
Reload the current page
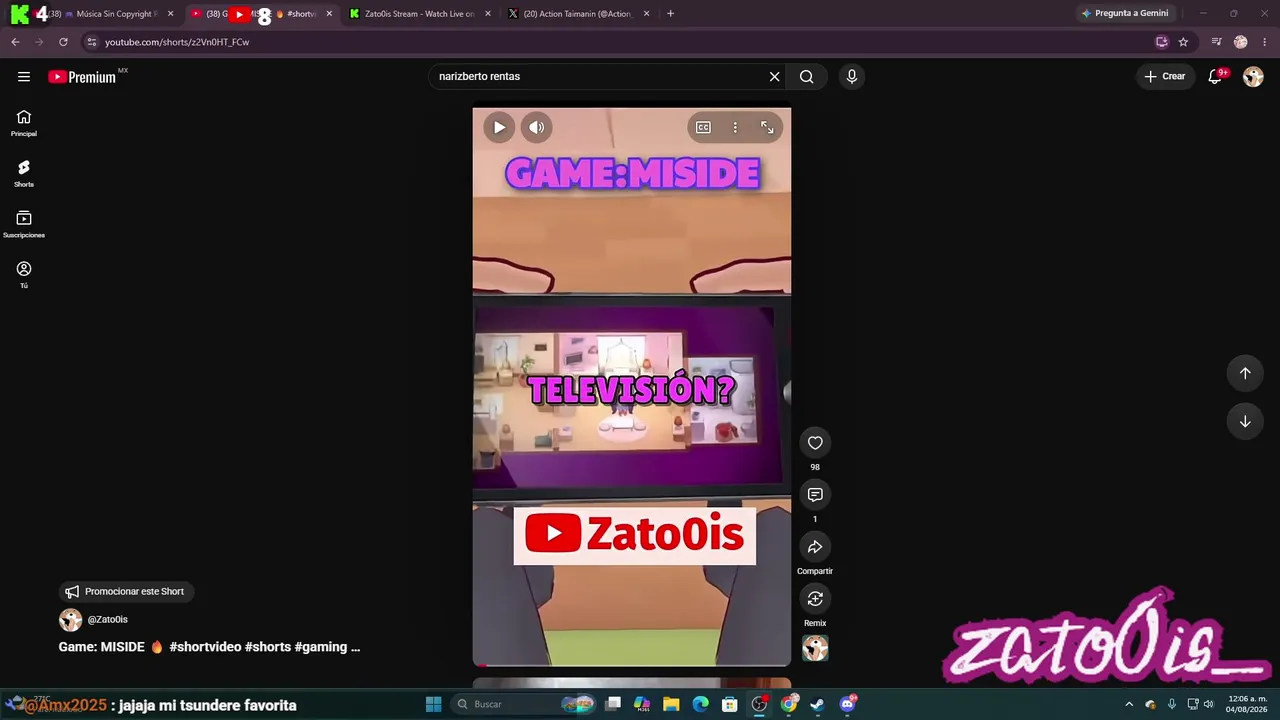pos(63,42)
